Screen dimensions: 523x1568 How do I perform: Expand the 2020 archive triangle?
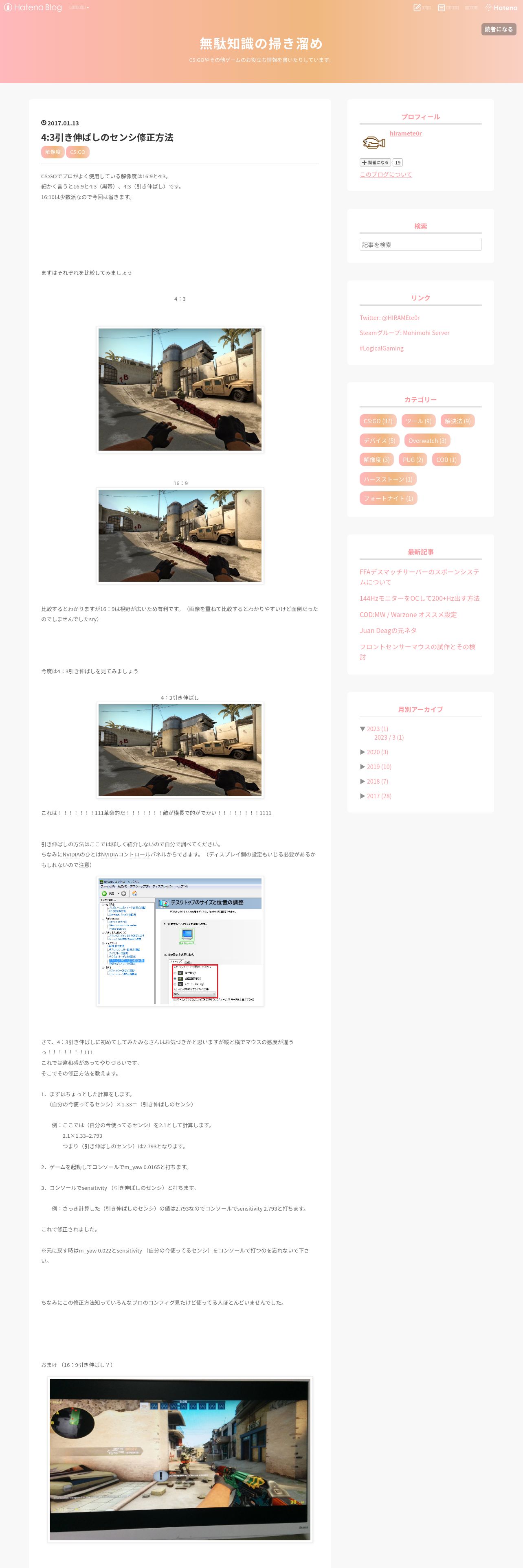[x=362, y=752]
